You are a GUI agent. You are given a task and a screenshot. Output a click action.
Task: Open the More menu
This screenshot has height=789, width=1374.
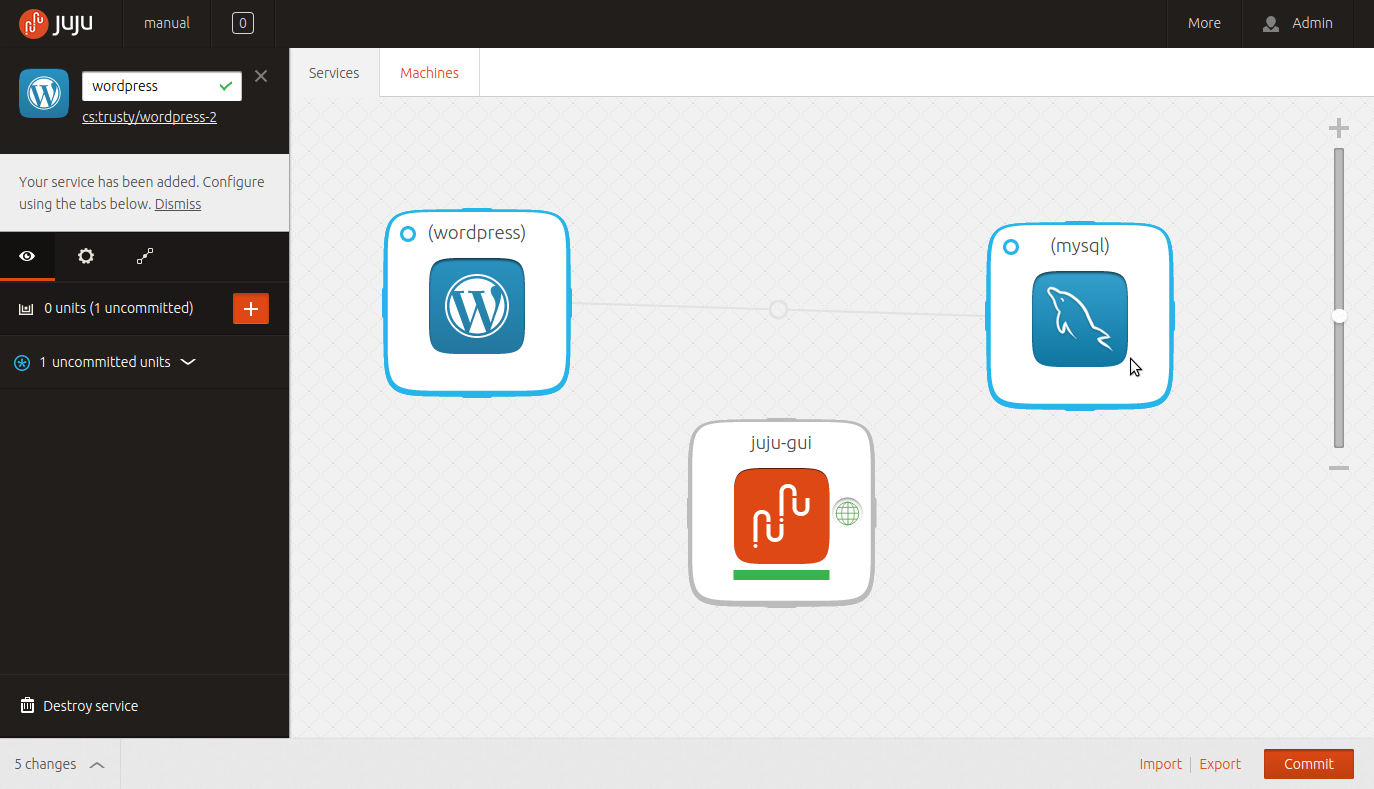(x=1204, y=23)
